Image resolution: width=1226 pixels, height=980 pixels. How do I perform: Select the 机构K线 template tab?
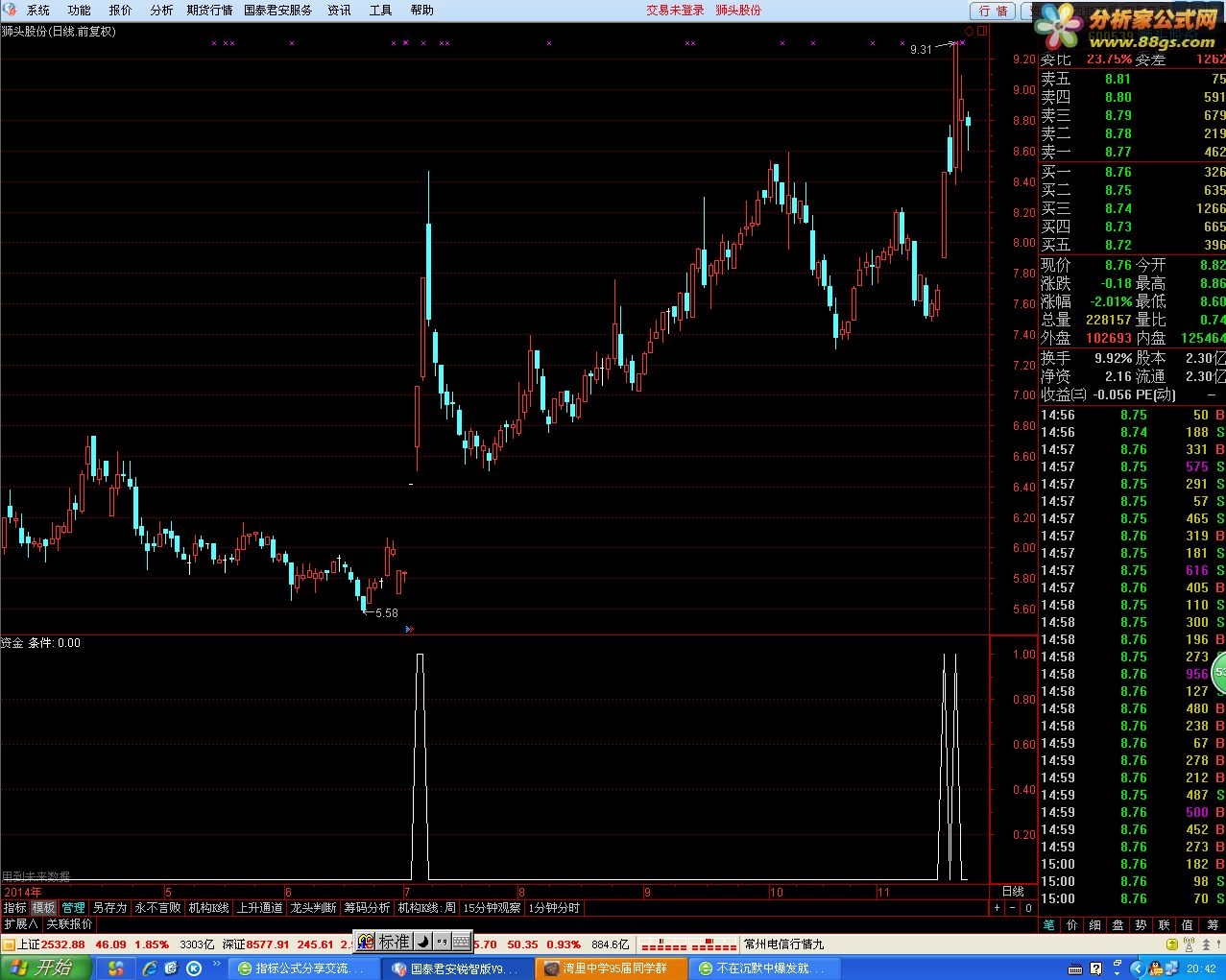[208, 907]
